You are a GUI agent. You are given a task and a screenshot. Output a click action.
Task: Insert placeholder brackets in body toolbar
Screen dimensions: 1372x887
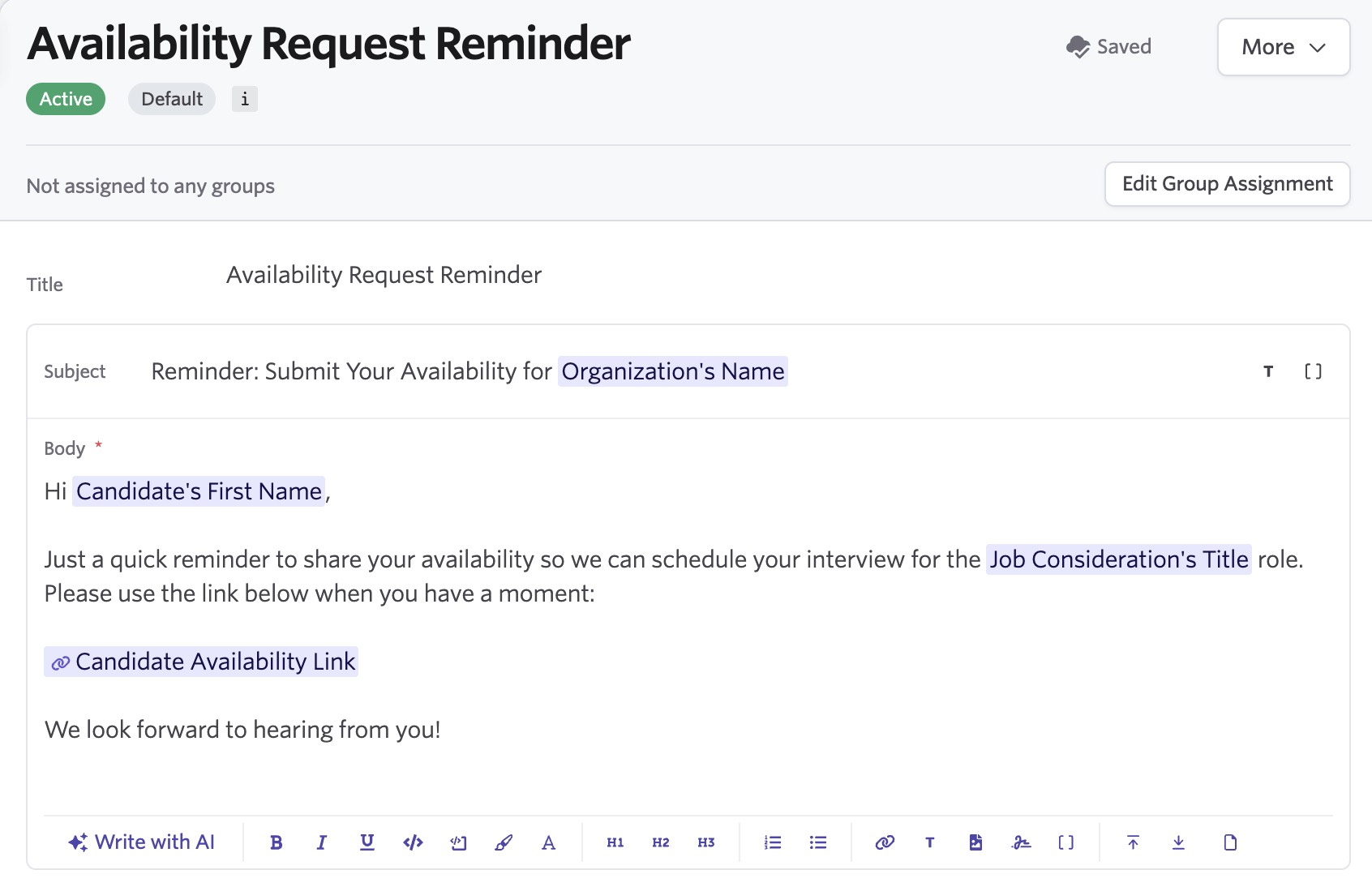pyautogui.click(x=1066, y=842)
